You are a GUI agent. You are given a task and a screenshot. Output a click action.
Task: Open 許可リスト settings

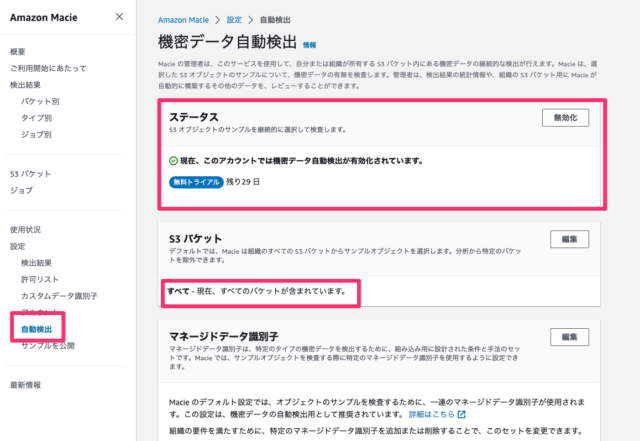(x=40, y=279)
